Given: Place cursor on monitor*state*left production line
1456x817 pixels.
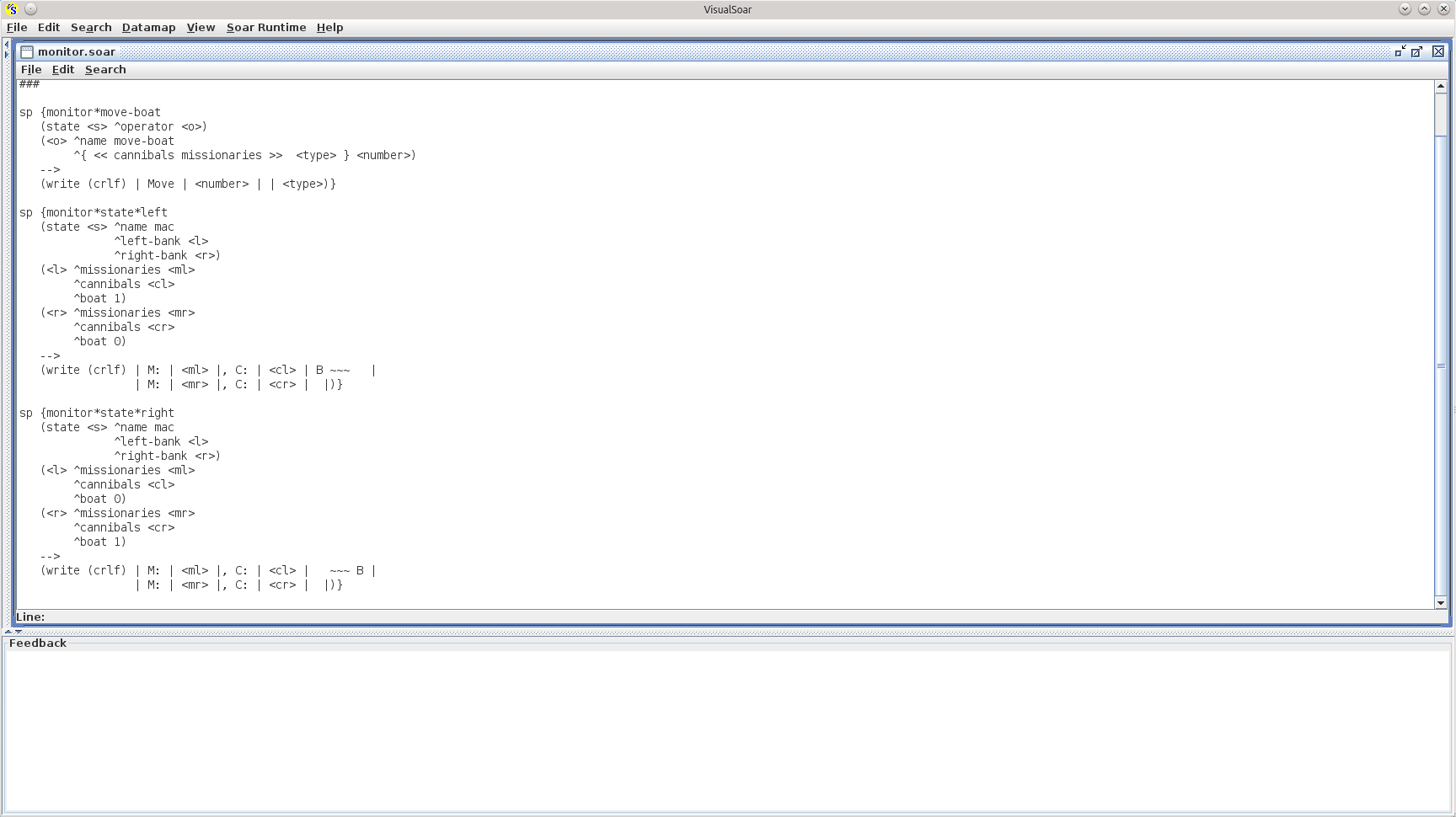Looking at the screenshot, I should [x=106, y=213].
